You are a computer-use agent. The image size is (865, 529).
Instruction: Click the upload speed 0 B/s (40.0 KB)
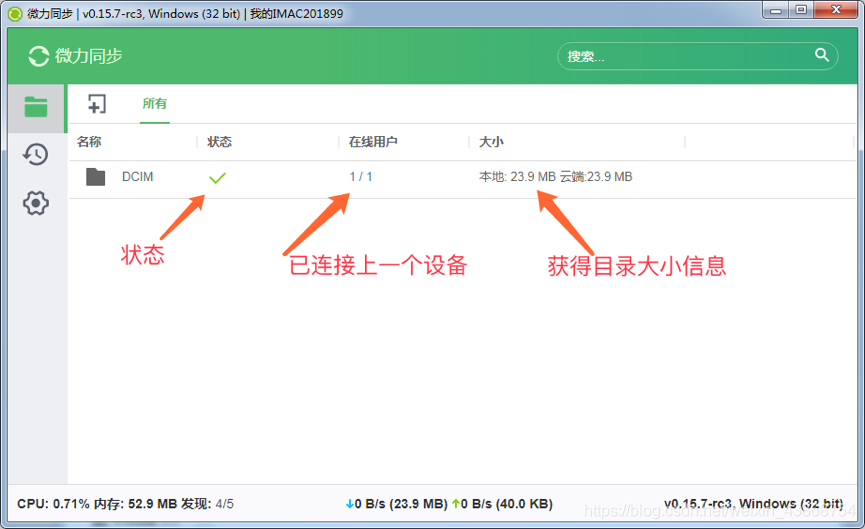(x=502, y=504)
